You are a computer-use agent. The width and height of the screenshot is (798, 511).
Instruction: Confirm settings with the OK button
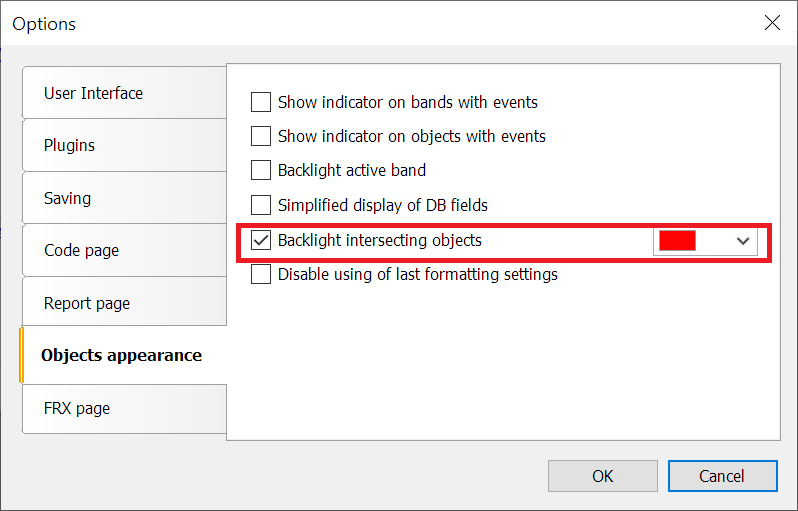tap(603, 476)
